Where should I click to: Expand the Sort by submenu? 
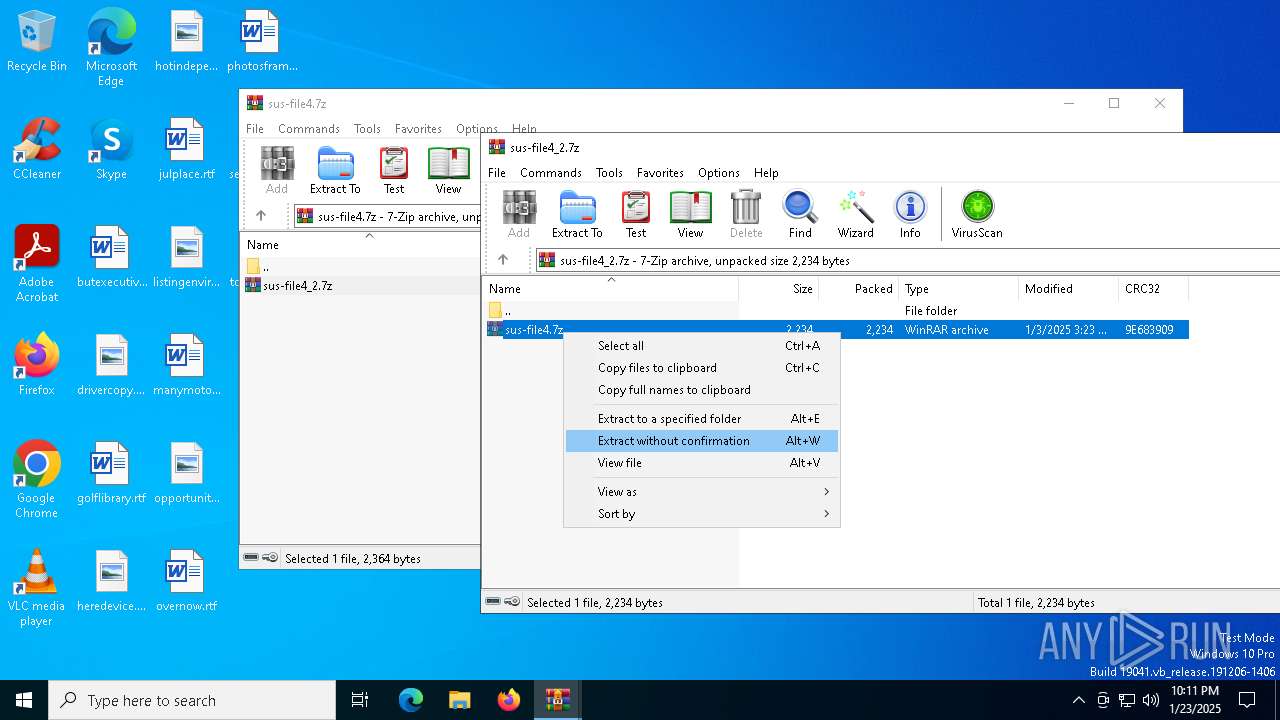(x=702, y=514)
